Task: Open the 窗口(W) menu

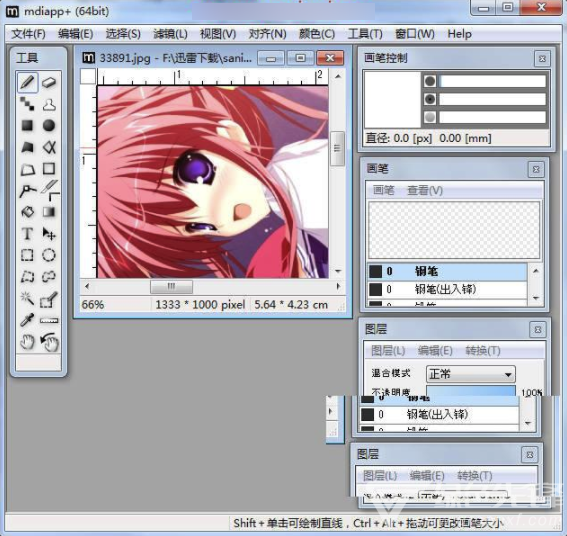Action: (415, 34)
